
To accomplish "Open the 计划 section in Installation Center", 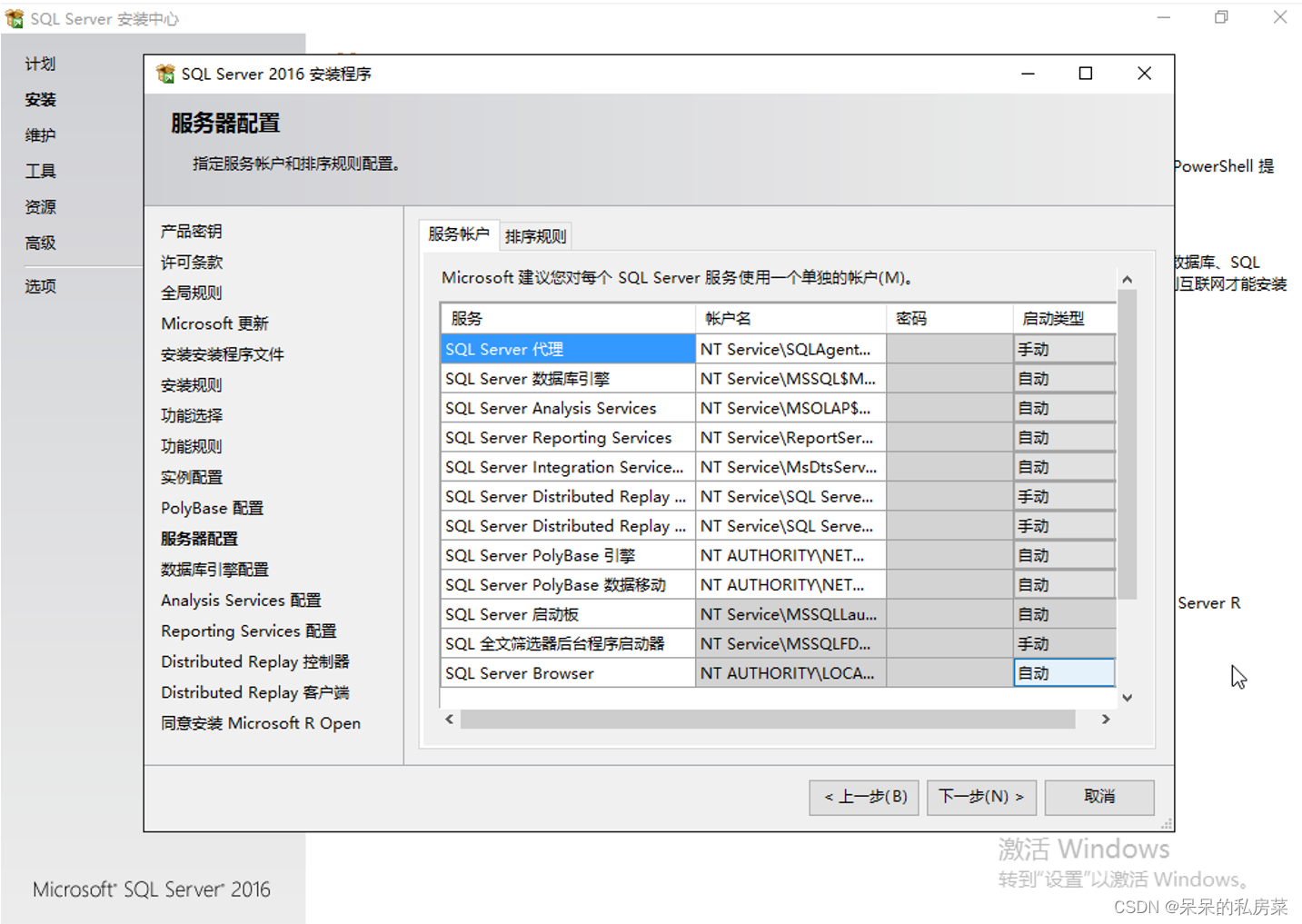I will (x=40, y=64).
